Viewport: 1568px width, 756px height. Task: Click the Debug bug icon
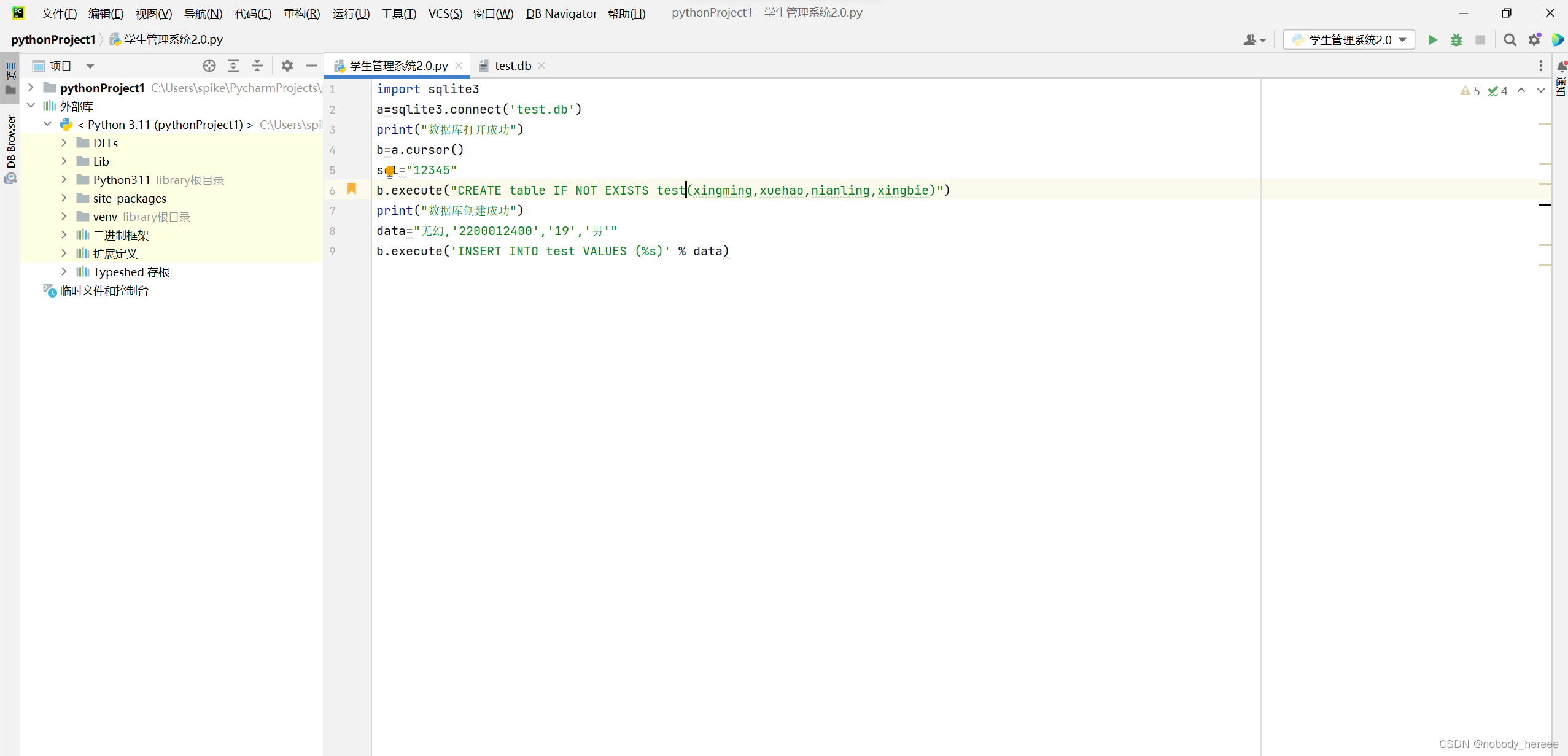click(x=1456, y=40)
